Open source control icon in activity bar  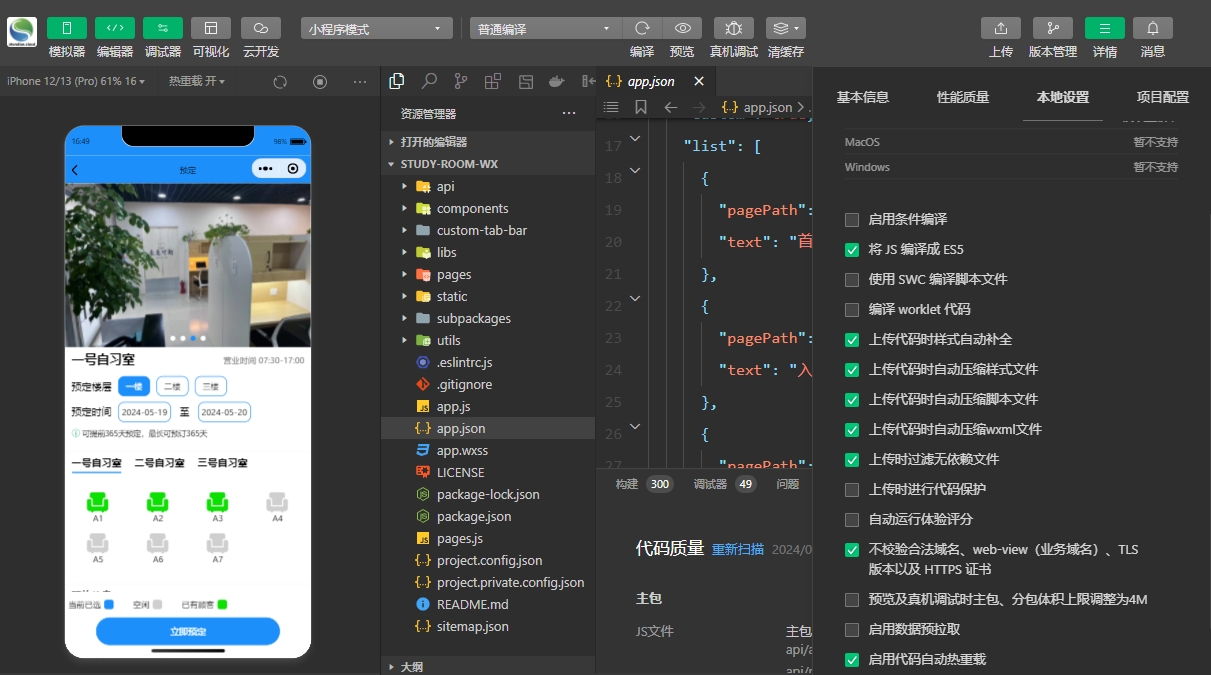(x=461, y=81)
